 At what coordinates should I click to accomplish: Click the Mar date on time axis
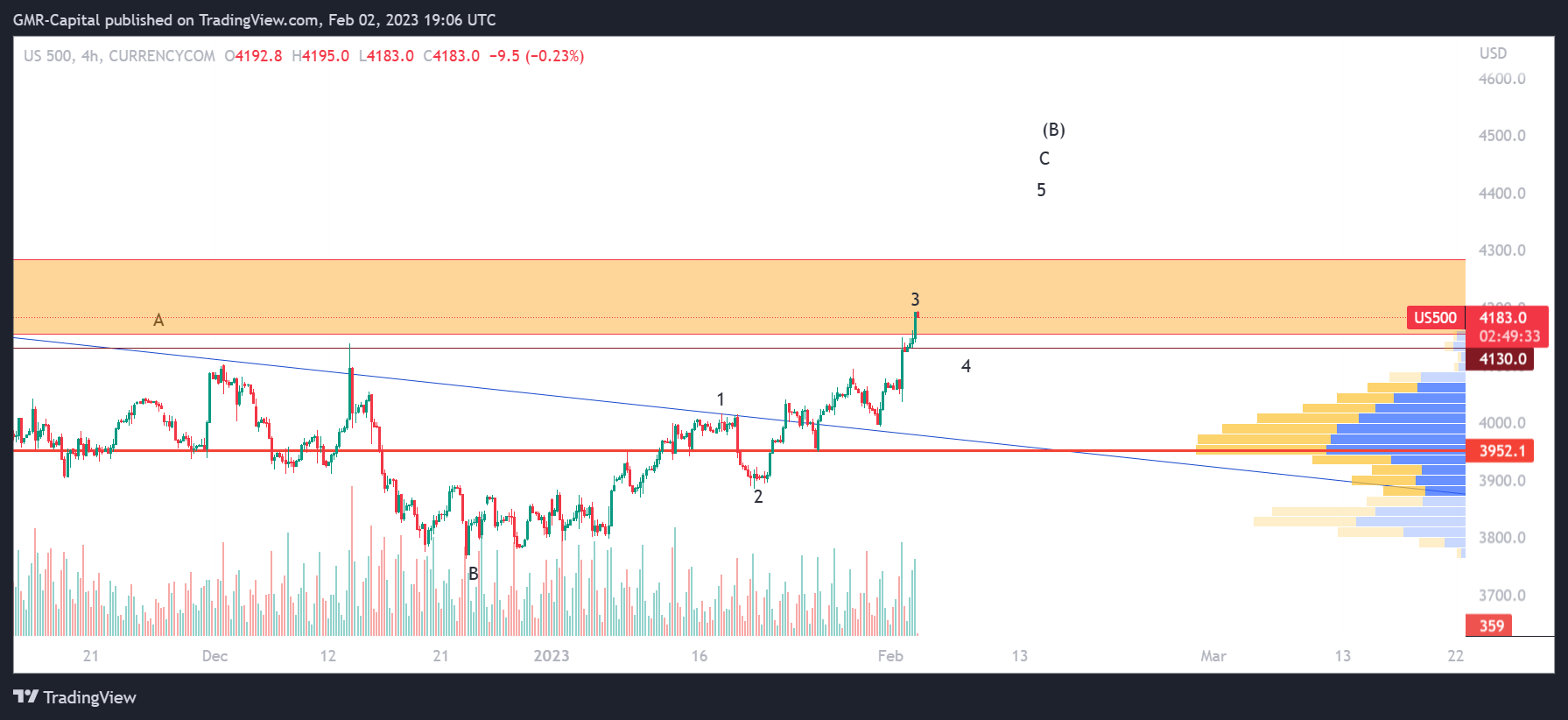(x=1213, y=656)
